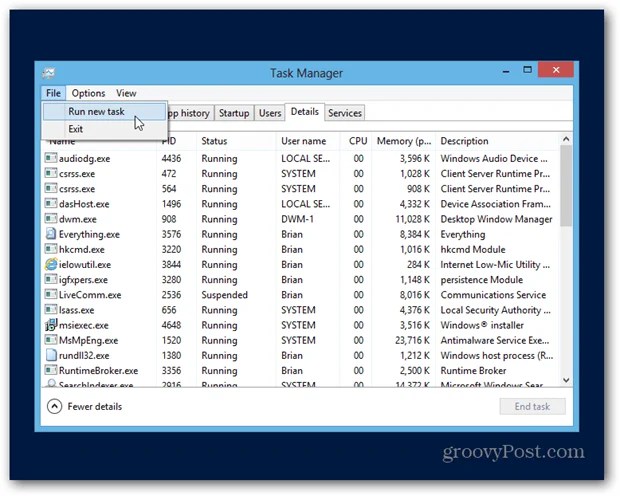
Task: Open the File menu
Action: coord(53,93)
